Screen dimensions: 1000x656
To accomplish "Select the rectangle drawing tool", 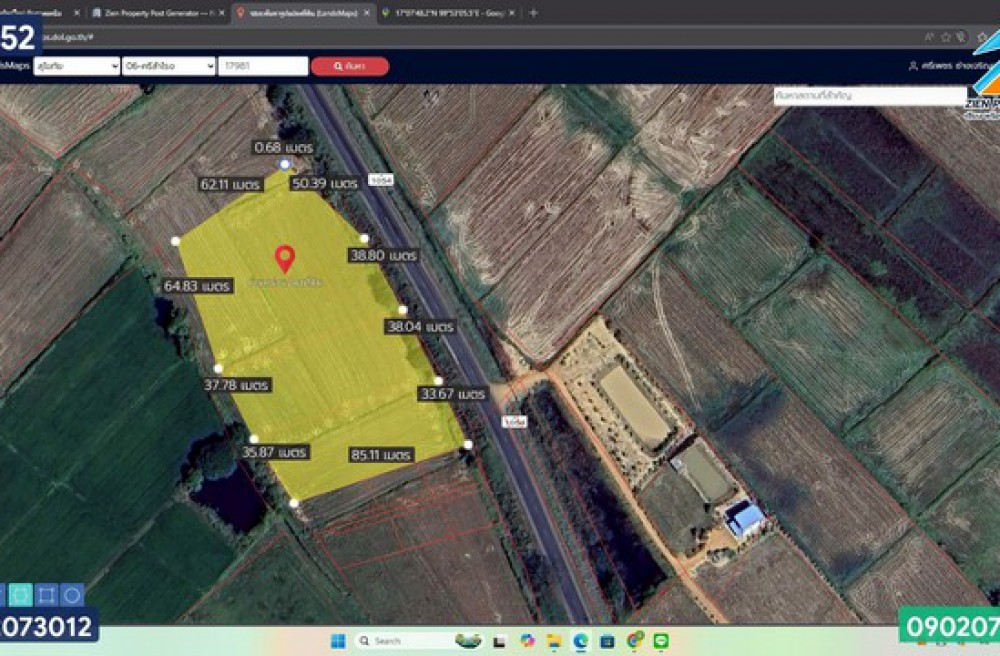I will point(46,595).
